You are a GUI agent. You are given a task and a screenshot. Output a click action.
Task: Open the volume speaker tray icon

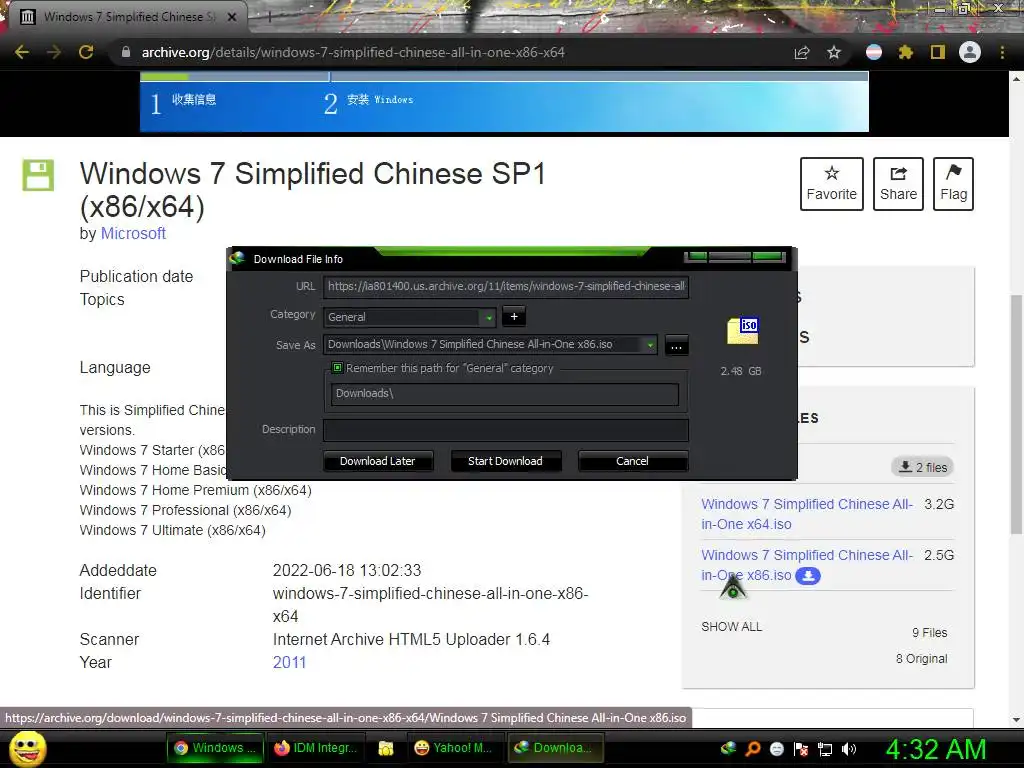click(849, 749)
